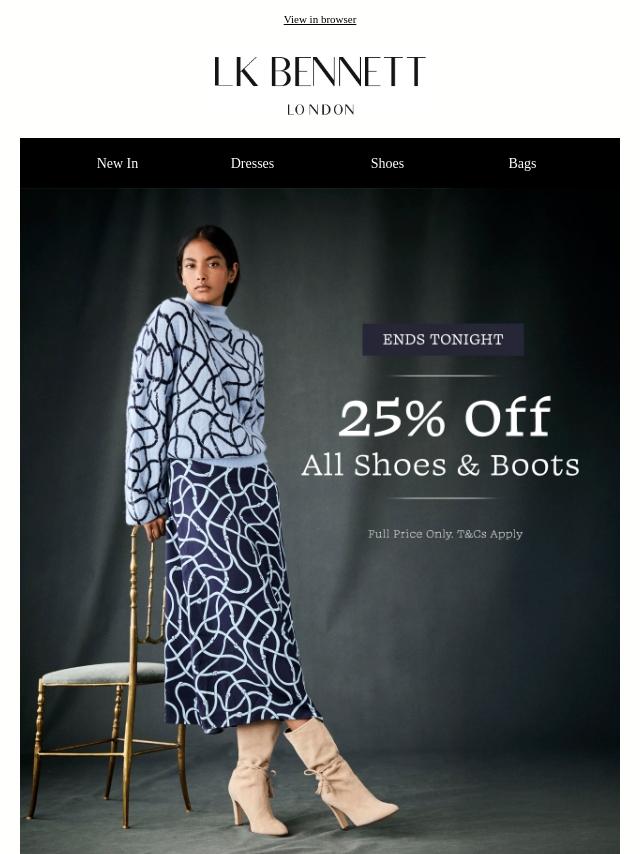Click Full Price Only T&Cs Apply
This screenshot has width=640, height=854.
coord(445,534)
